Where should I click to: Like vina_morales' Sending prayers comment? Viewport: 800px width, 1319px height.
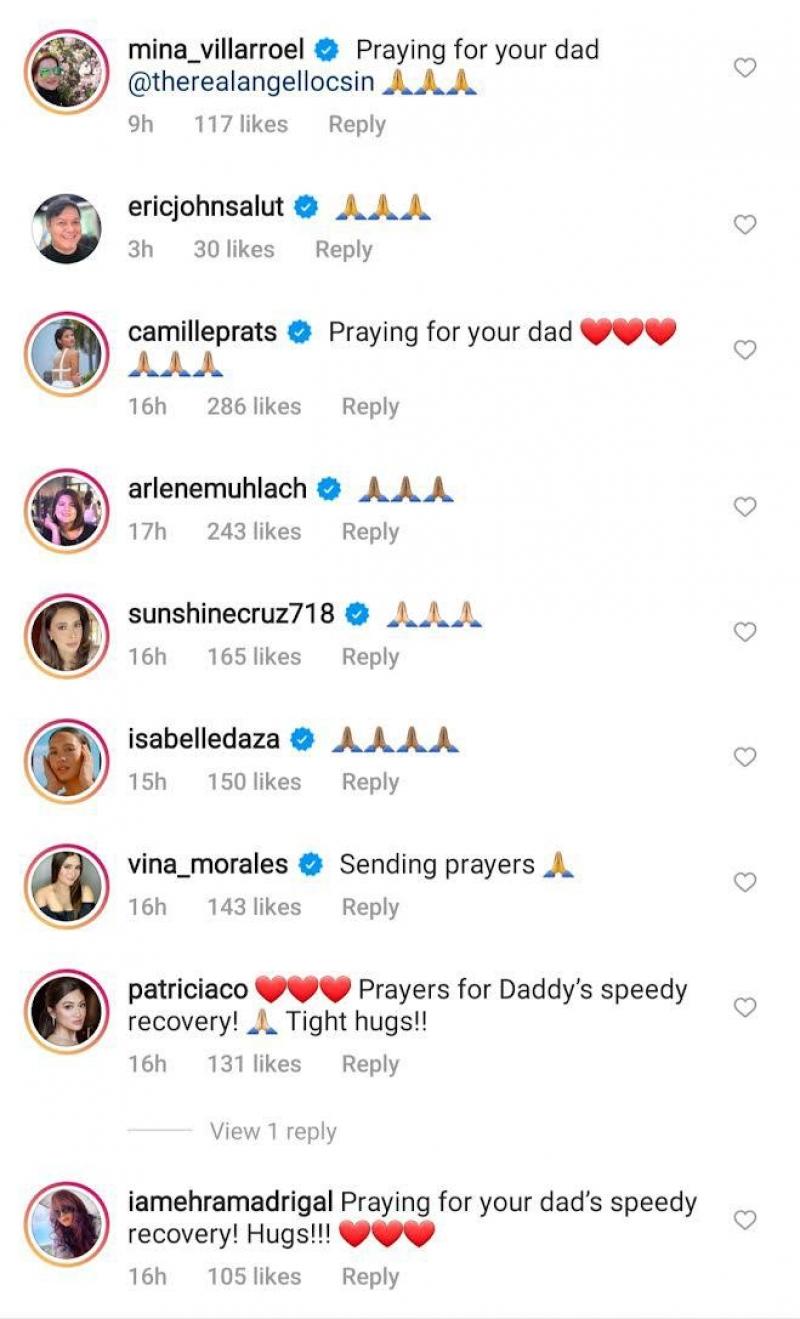click(x=745, y=882)
